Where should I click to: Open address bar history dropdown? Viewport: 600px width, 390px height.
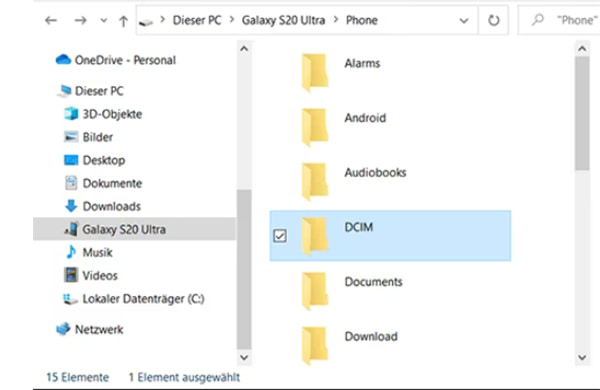[x=464, y=21]
